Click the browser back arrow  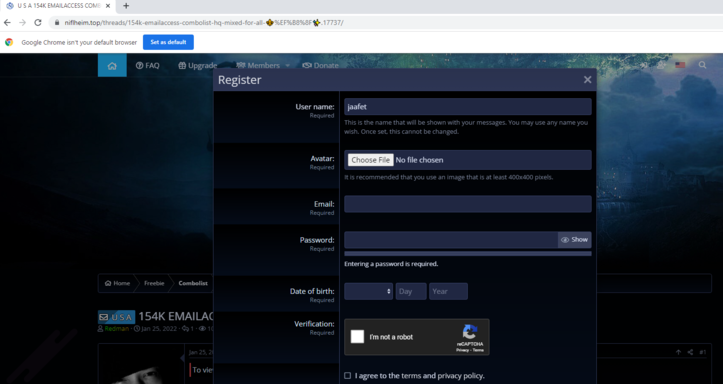7,22
